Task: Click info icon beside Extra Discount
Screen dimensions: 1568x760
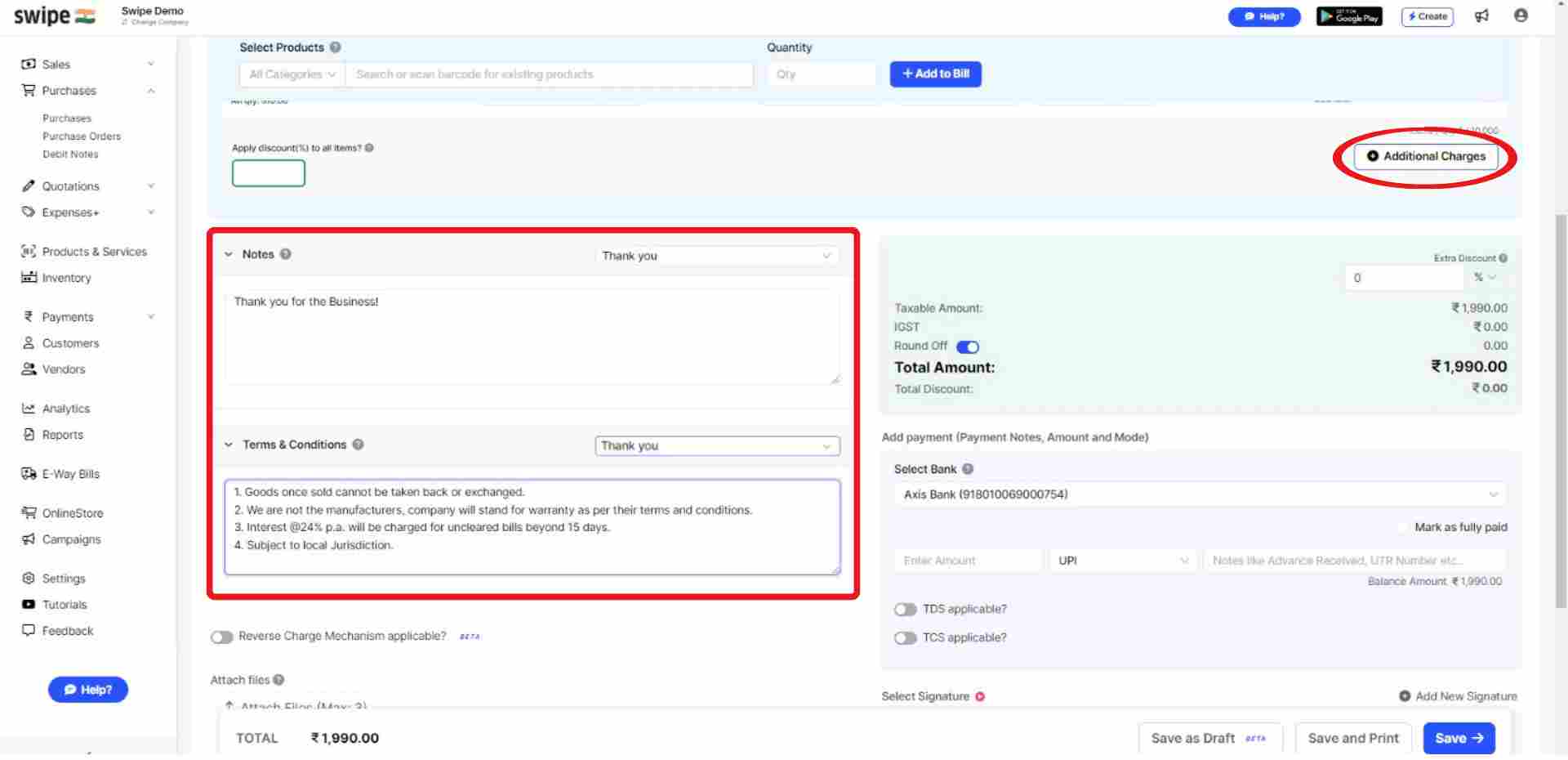Action: pyautogui.click(x=1503, y=258)
